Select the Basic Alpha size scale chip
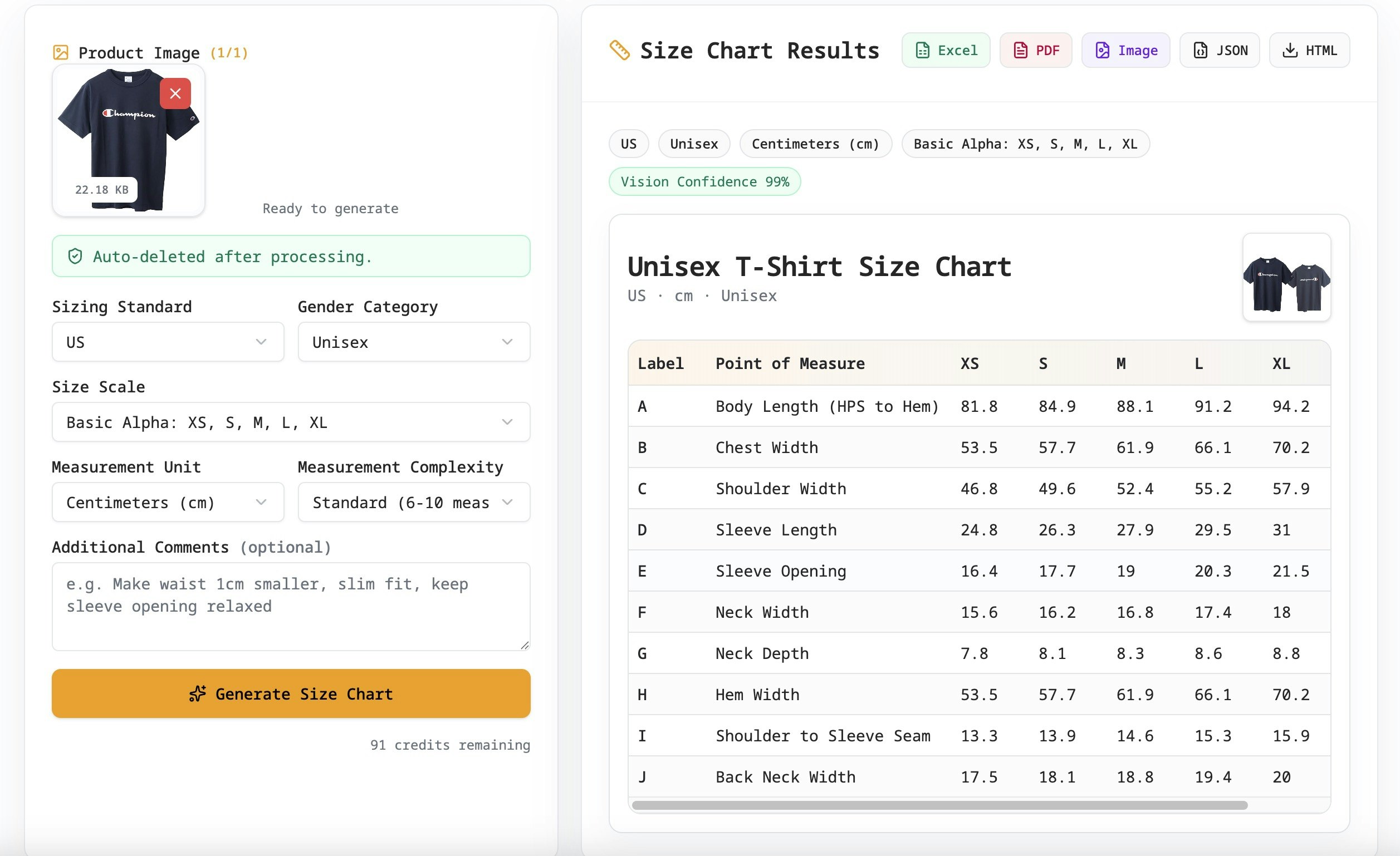The width and height of the screenshot is (1400, 856). 1025,144
